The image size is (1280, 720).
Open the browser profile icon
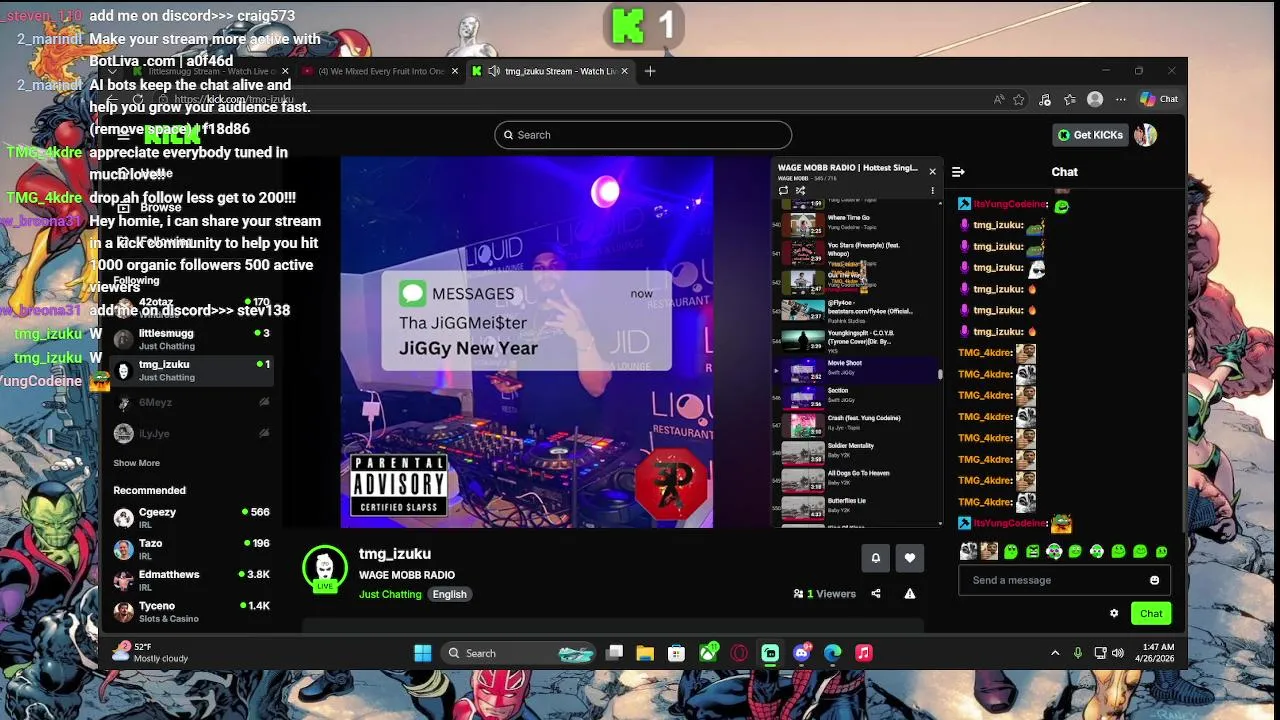coord(1095,99)
